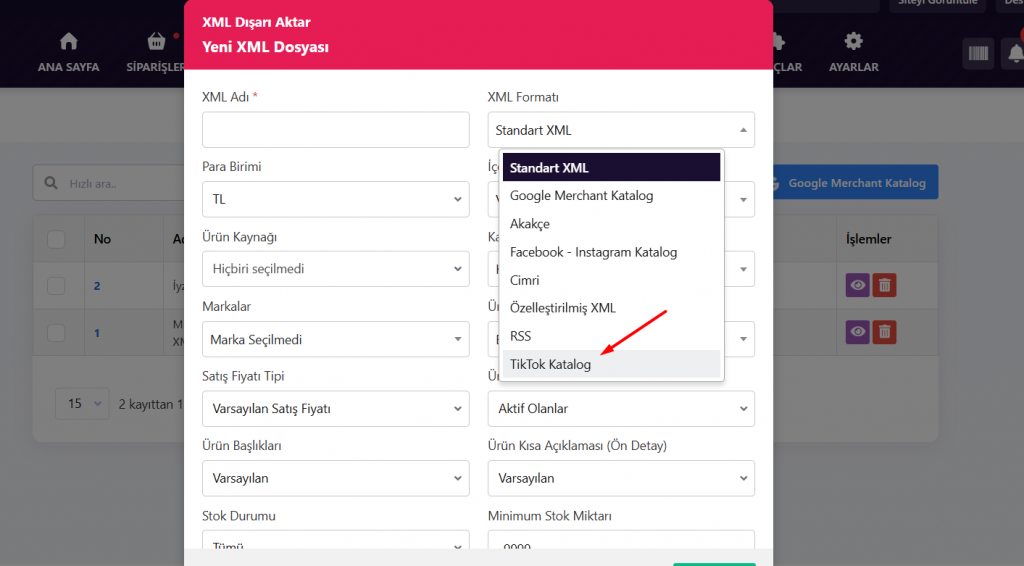Click the barcode icon in the header
1024x566 pixels.
(x=978, y=53)
